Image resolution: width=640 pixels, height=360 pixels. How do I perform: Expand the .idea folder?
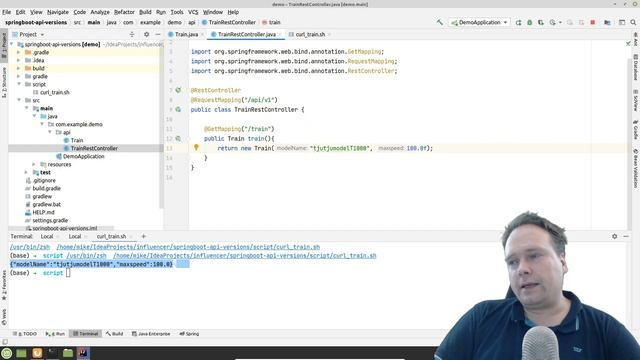click(18, 60)
